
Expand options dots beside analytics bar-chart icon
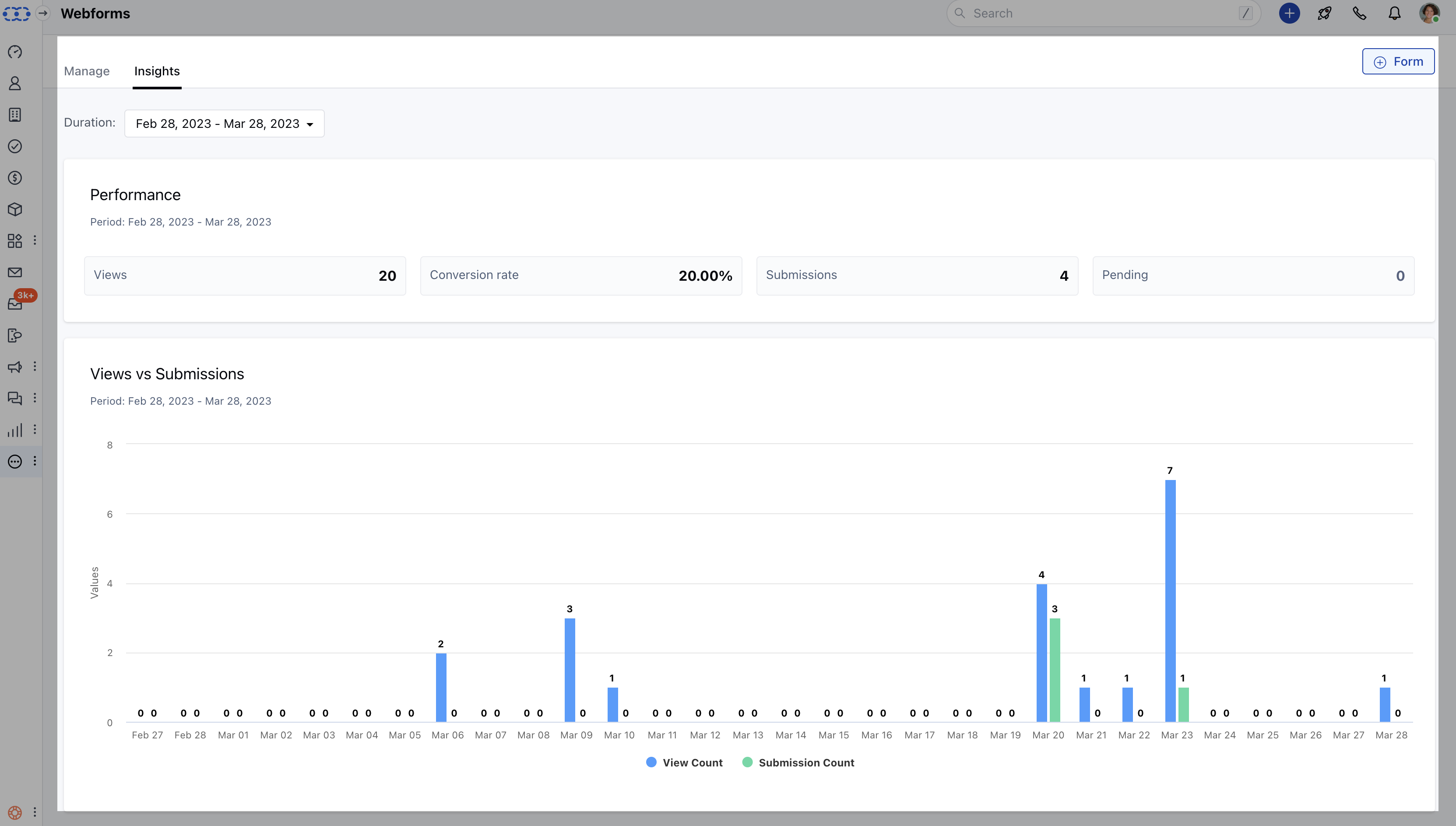(35, 430)
